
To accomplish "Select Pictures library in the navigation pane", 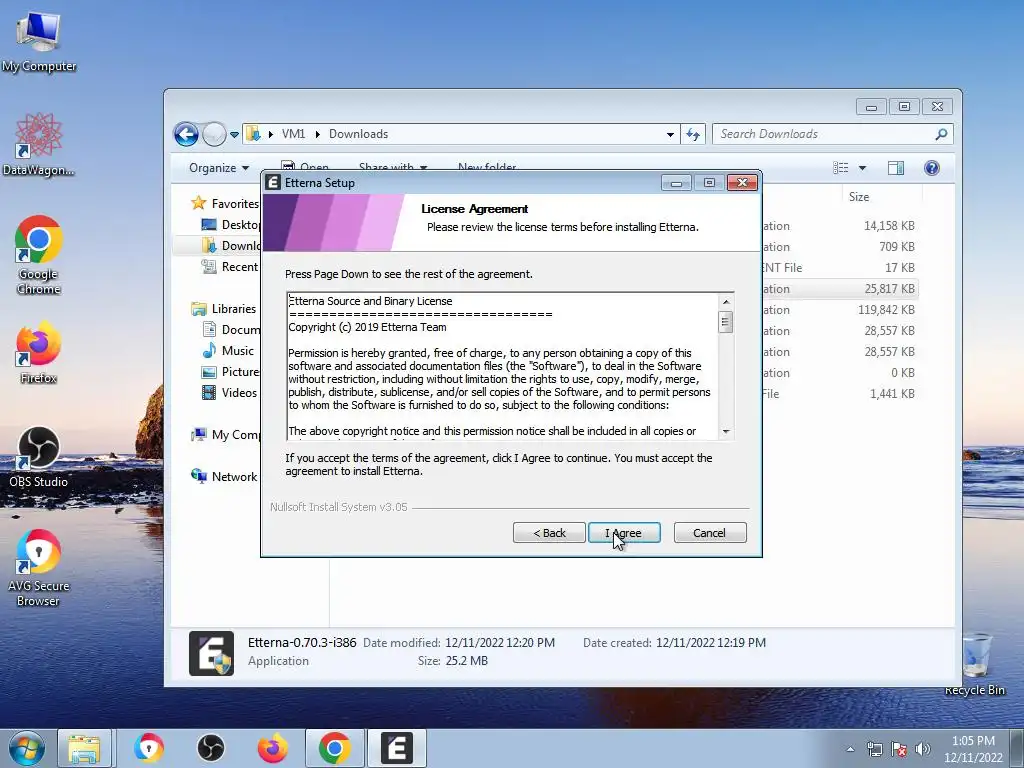I will coord(231,372).
